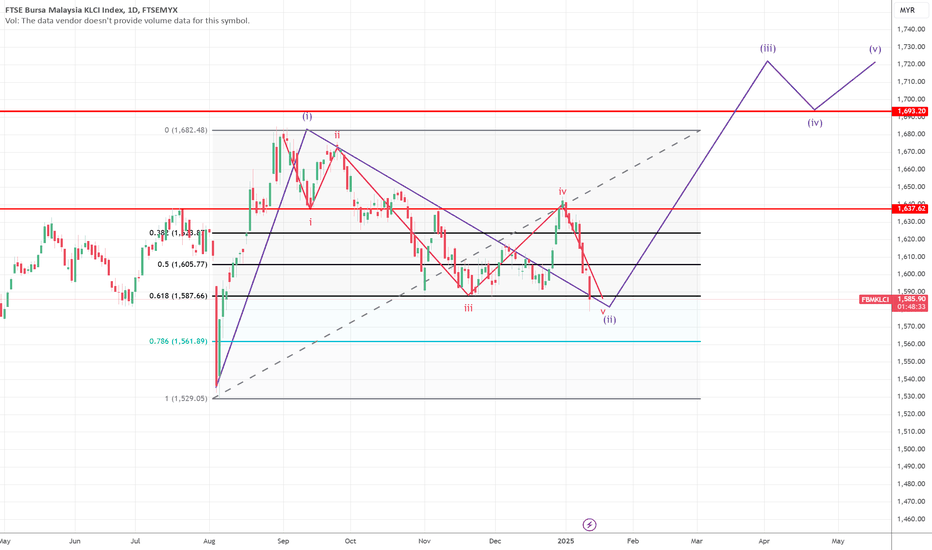Click the Aug label on time axis
This screenshot has height=550, width=932.
click(209, 541)
